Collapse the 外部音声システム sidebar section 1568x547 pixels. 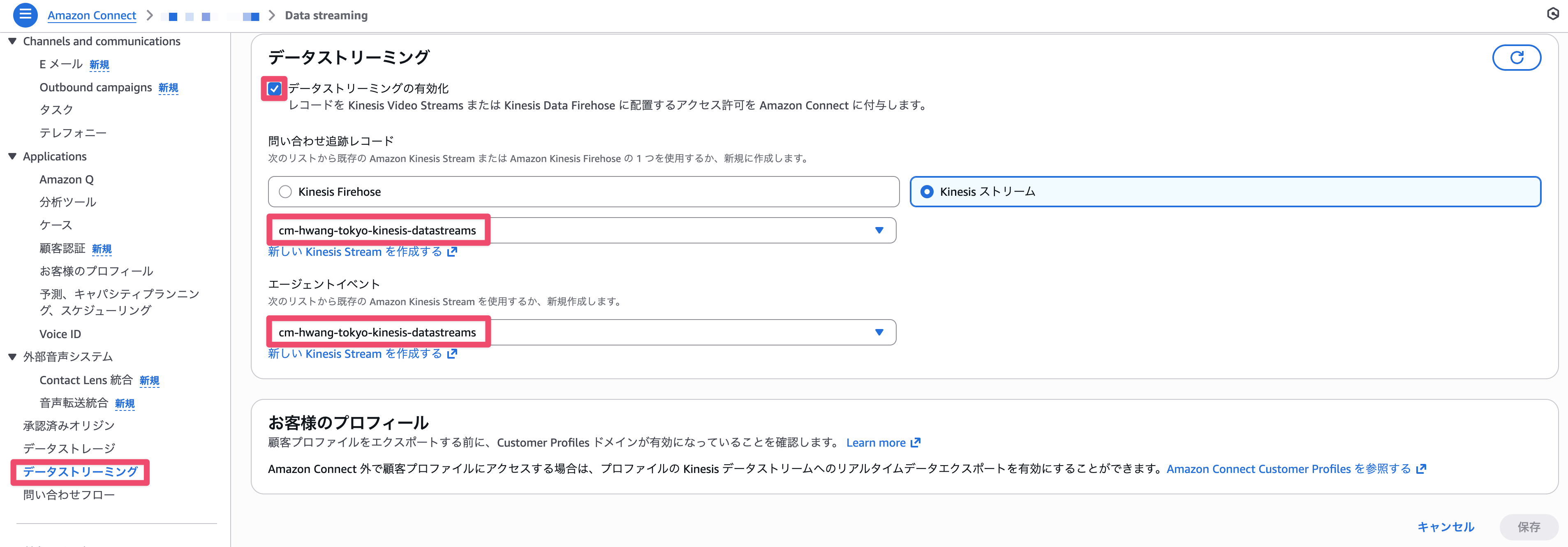pos(12,357)
